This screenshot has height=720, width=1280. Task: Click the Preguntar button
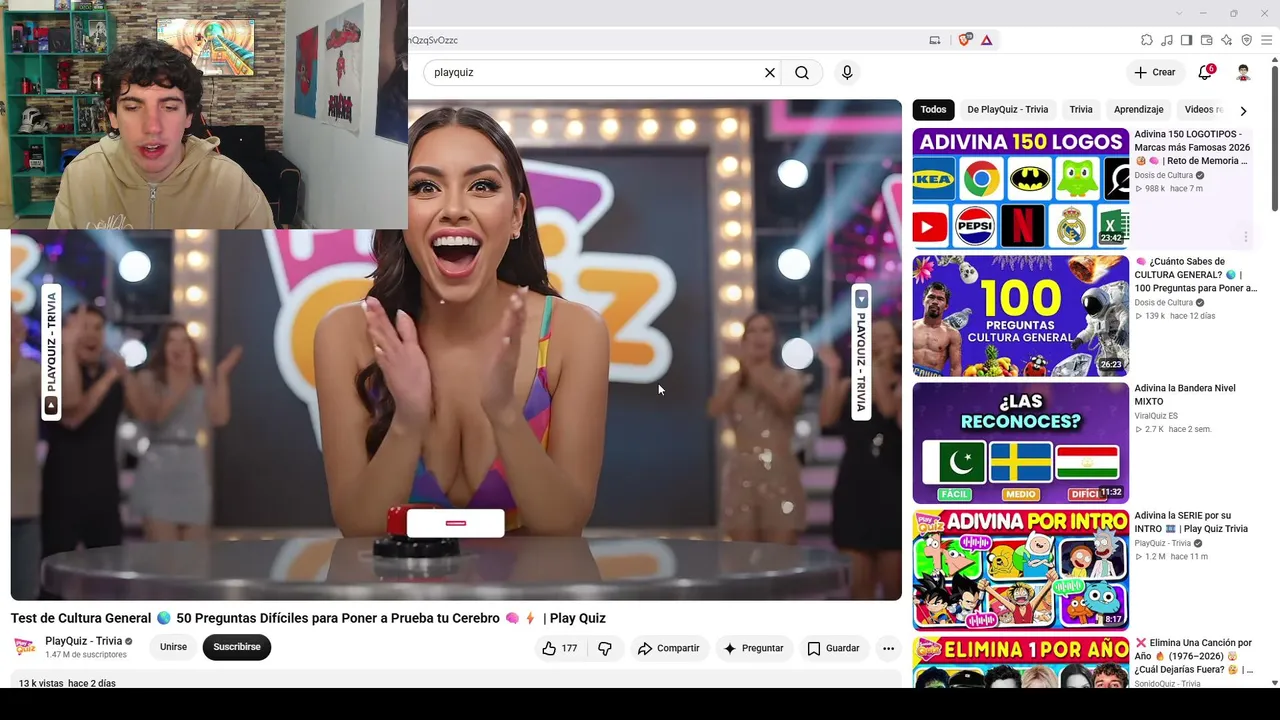click(x=753, y=648)
